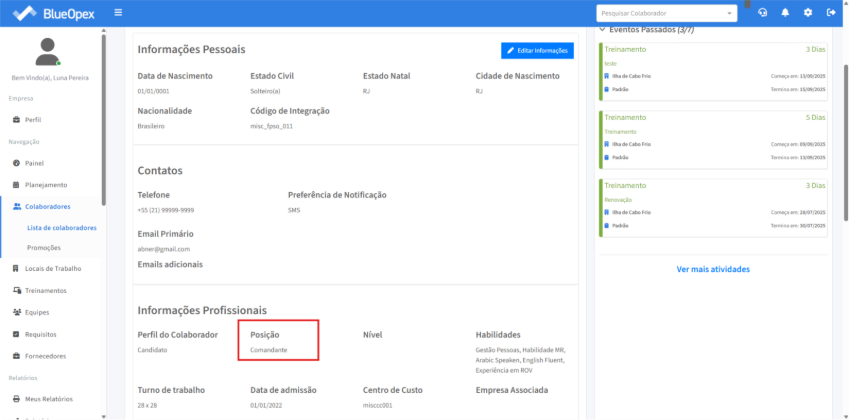Image resolution: width=849 pixels, height=420 pixels.
Task: Click the Treinamentos icon
Action: point(16,291)
